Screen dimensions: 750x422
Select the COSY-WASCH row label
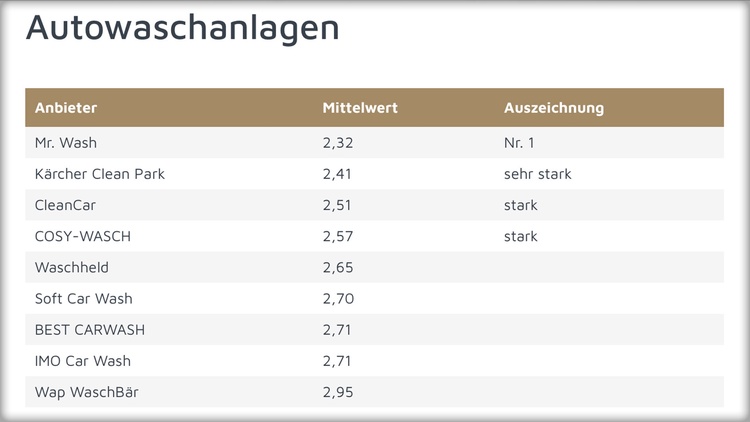point(83,236)
